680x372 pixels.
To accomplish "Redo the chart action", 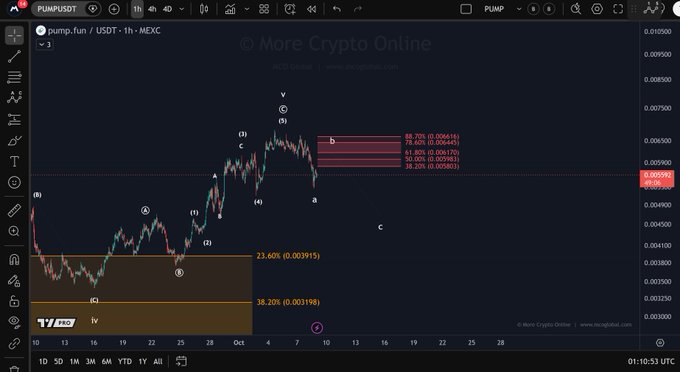I will coord(357,9).
